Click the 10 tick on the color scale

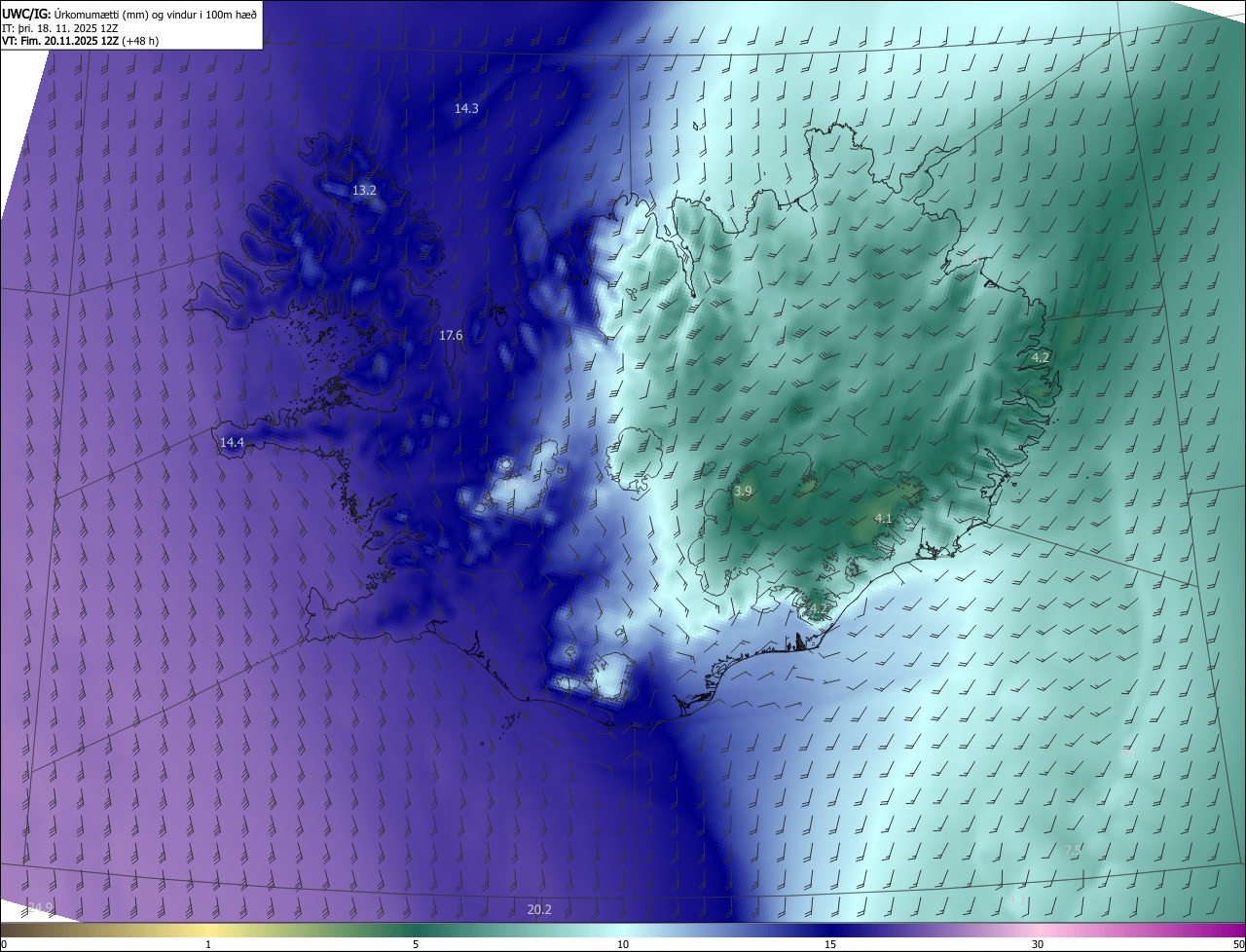point(623,944)
